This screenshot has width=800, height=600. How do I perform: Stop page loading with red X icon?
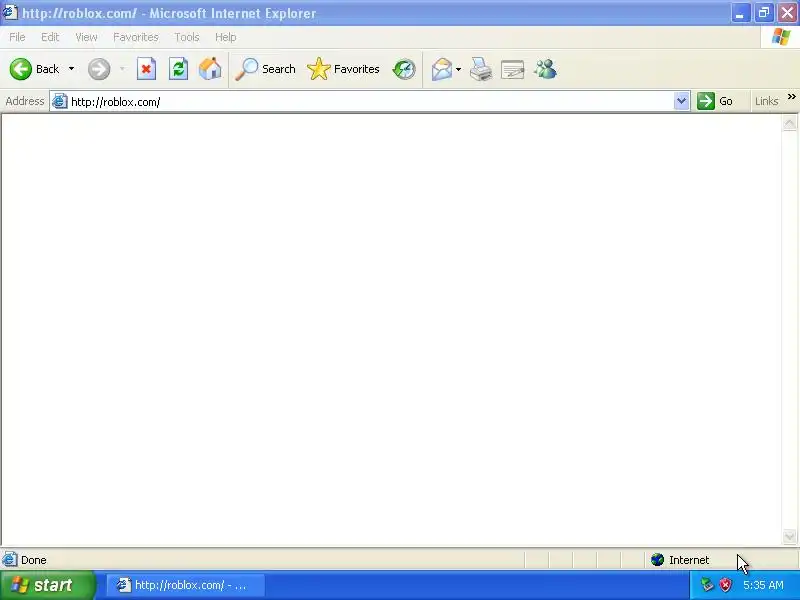pyautogui.click(x=146, y=69)
